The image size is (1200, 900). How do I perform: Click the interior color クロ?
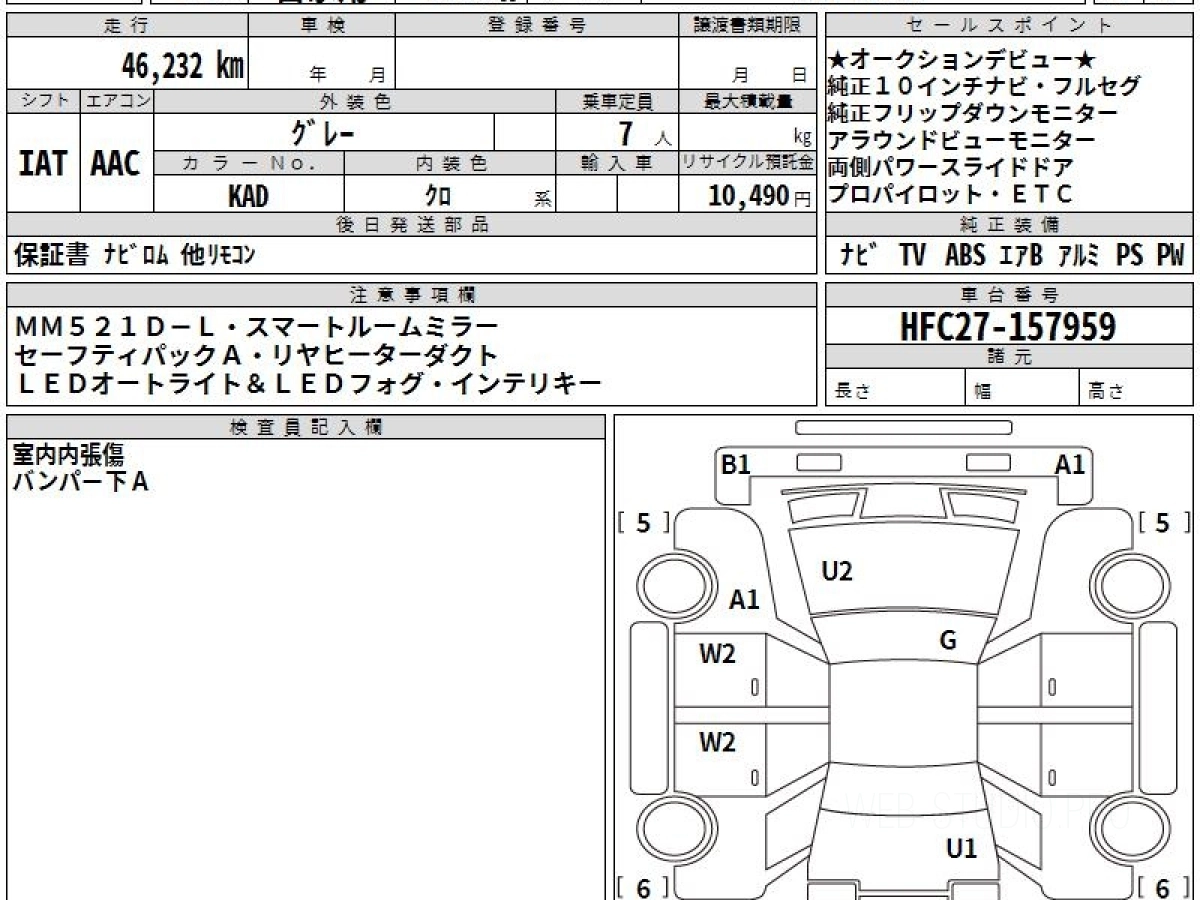click(440, 196)
